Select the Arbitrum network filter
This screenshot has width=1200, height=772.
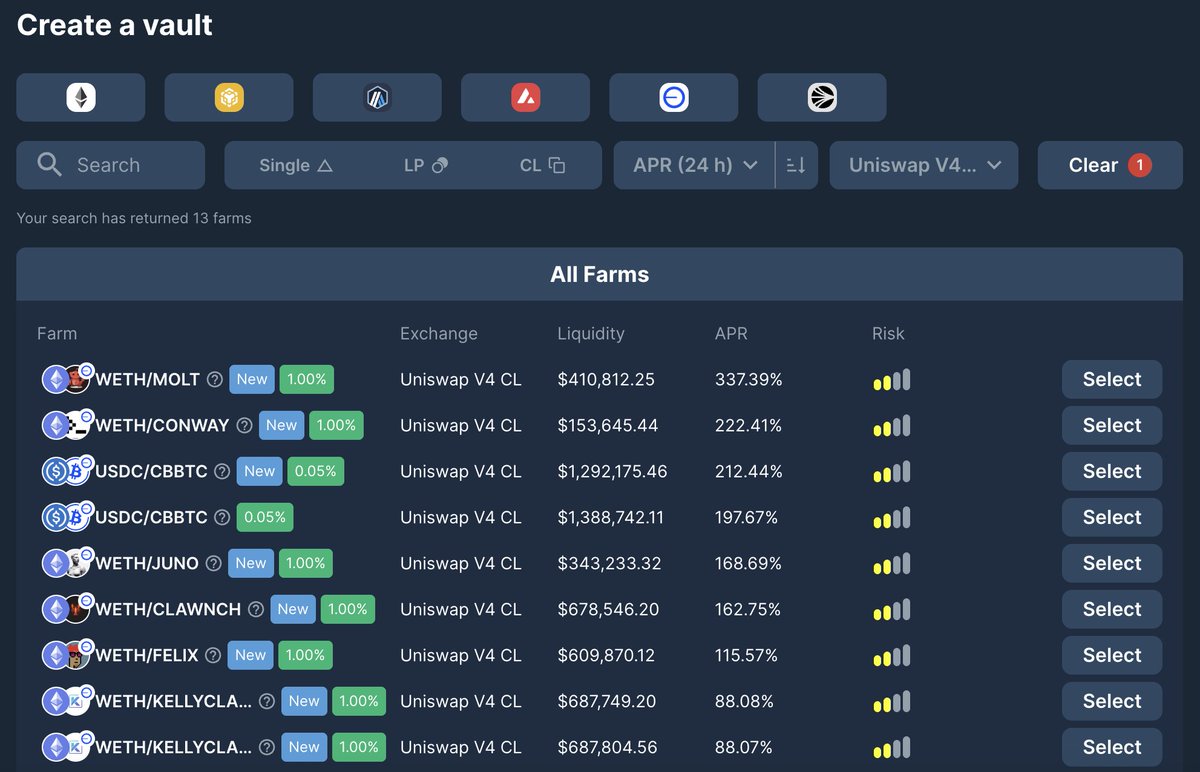click(x=377, y=97)
